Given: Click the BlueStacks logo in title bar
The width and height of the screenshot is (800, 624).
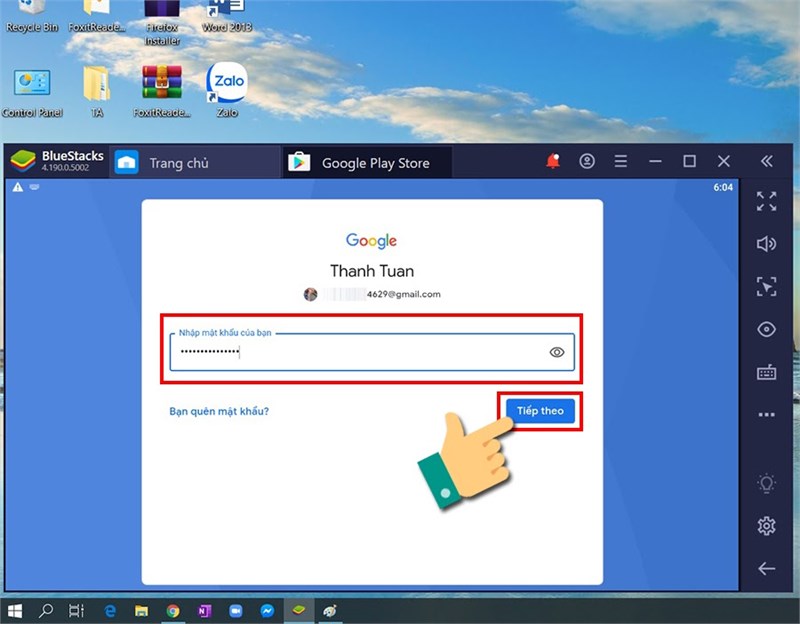Looking at the screenshot, I should coord(23,162).
